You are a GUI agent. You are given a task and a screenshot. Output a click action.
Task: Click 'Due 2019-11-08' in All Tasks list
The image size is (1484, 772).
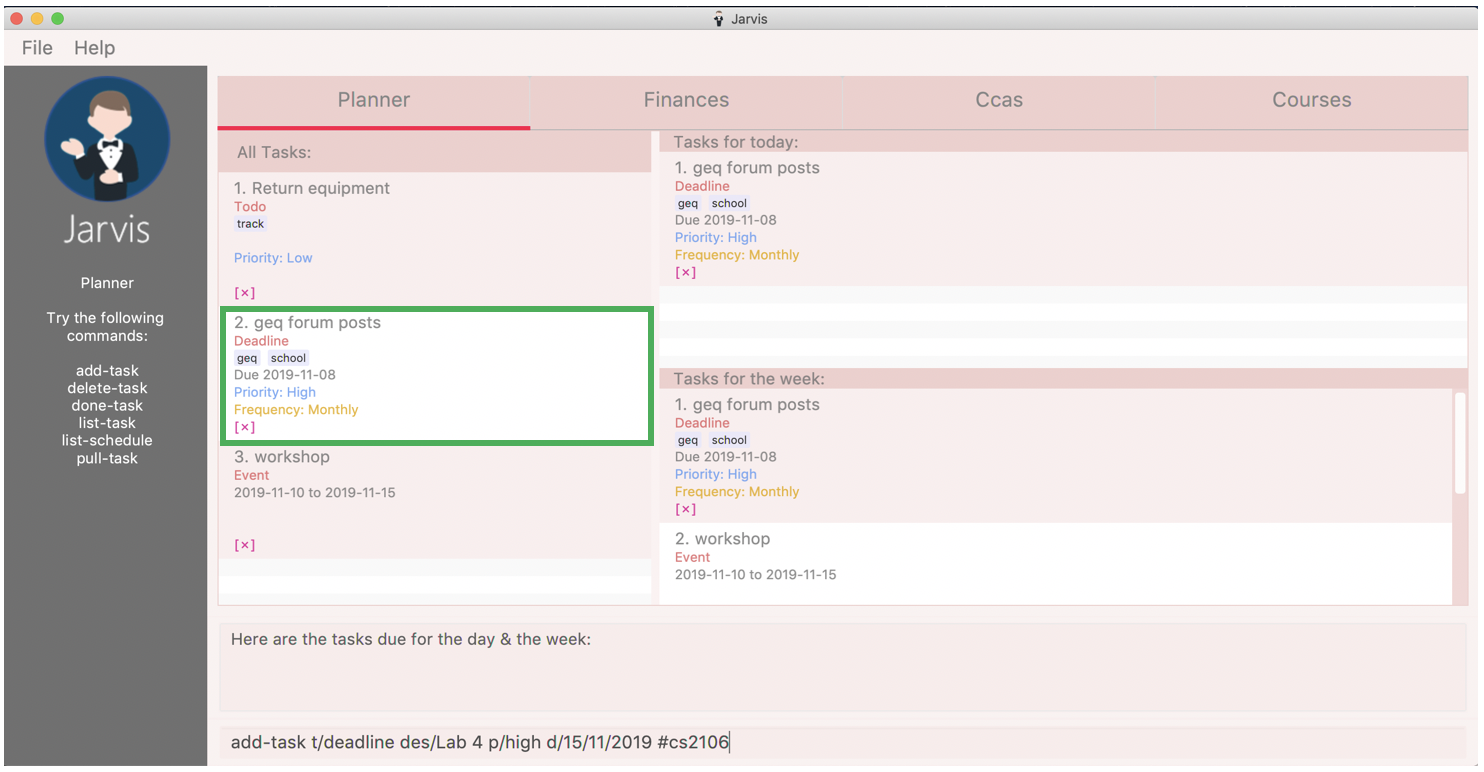pyautogui.click(x=285, y=375)
